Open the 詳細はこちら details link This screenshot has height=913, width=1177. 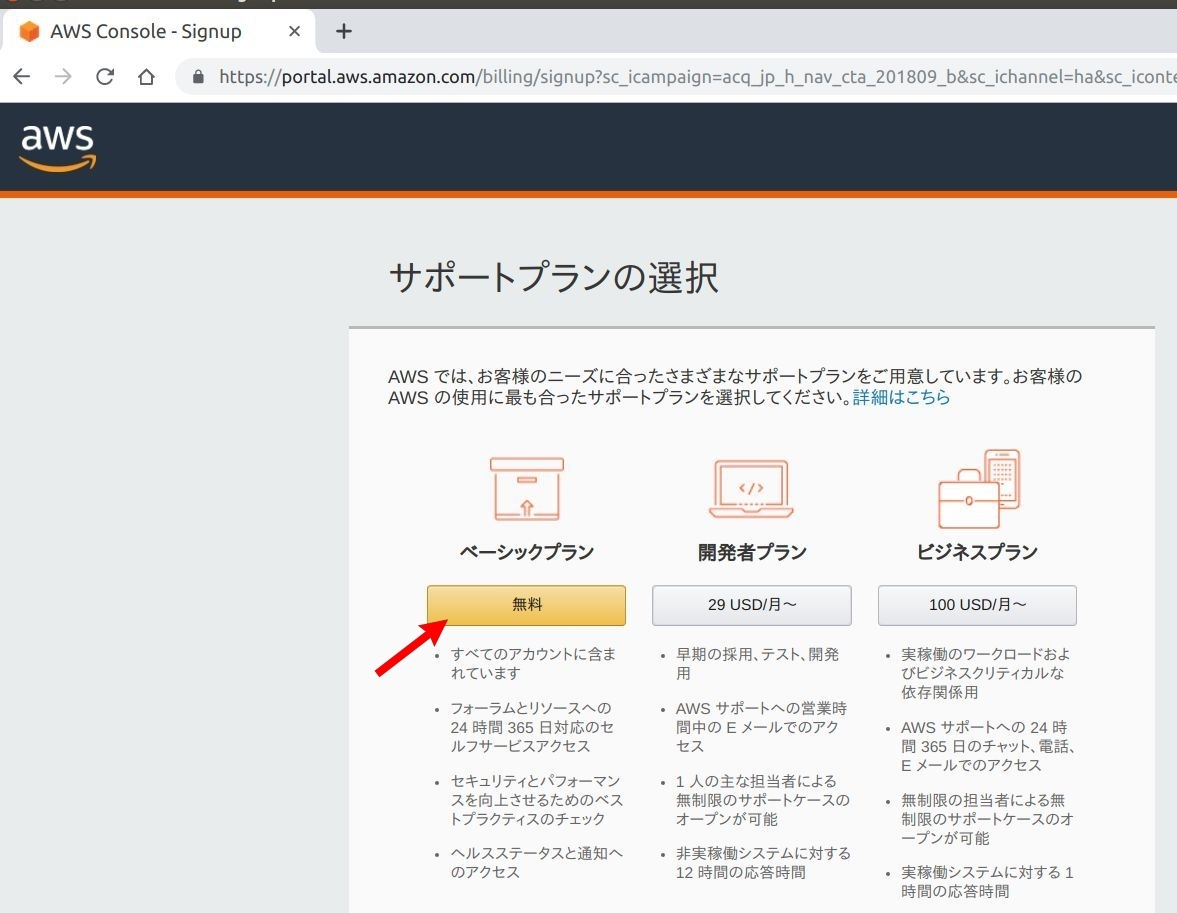pos(902,397)
